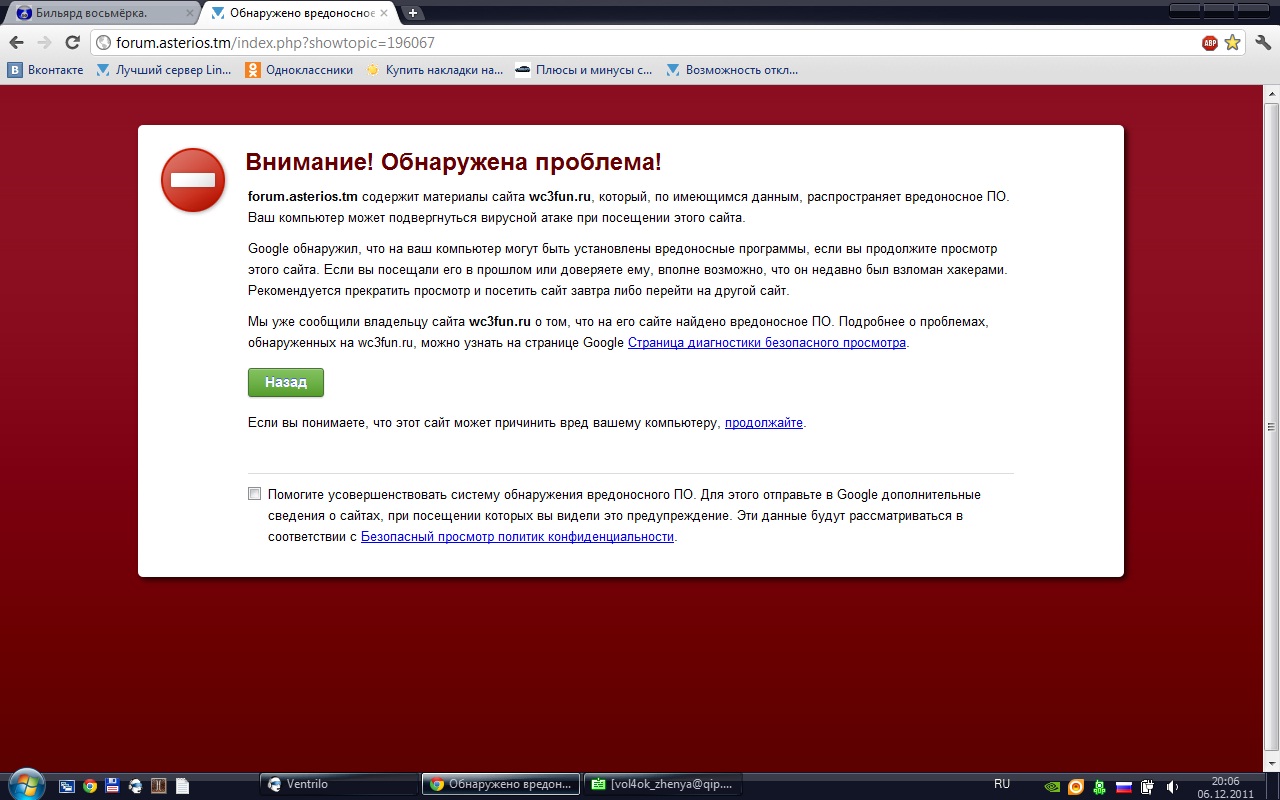The width and height of the screenshot is (1280, 800).
Task: Click the power plug tray icon
Action: pos(1147,786)
